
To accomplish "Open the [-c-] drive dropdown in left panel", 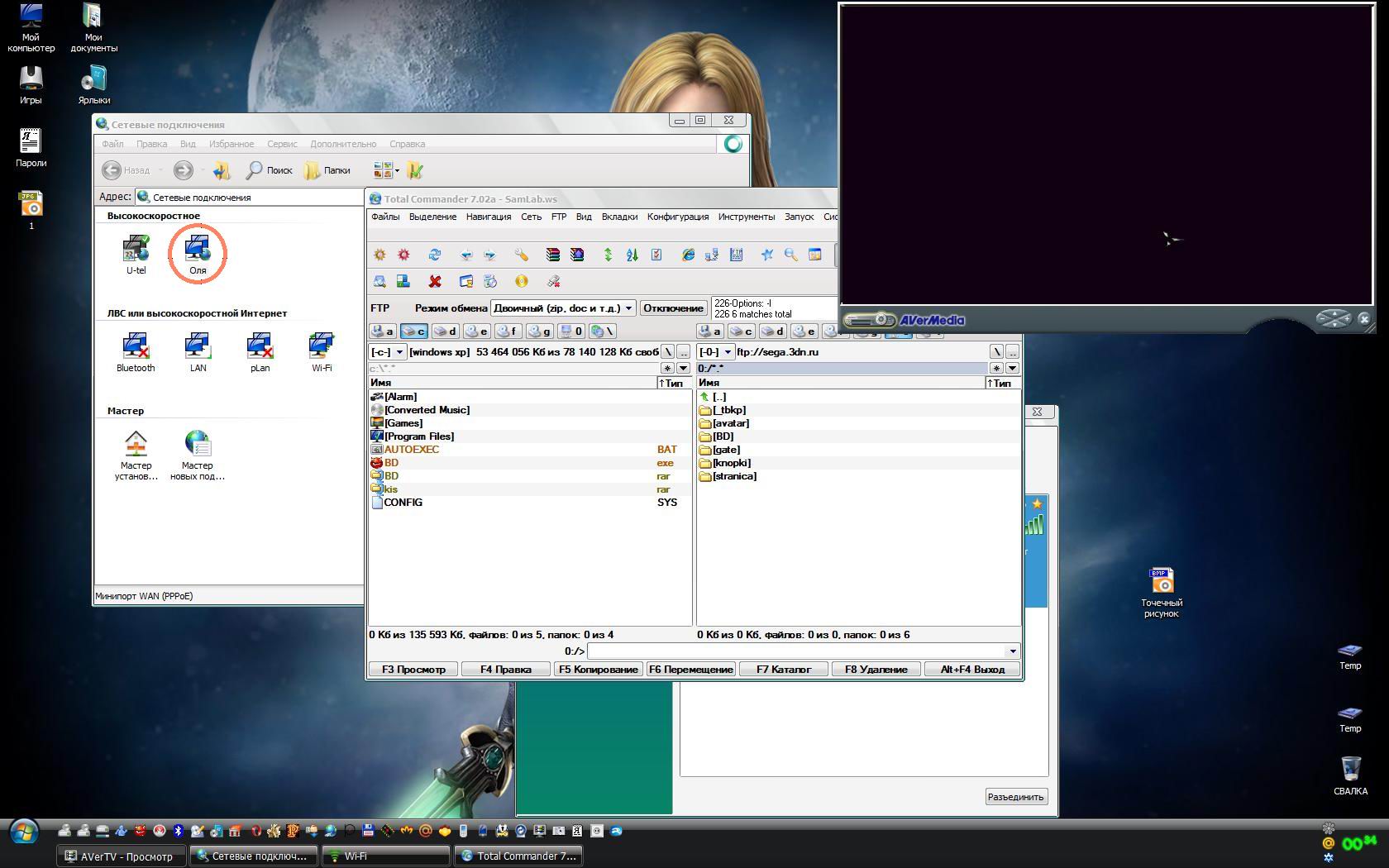I will (387, 352).
